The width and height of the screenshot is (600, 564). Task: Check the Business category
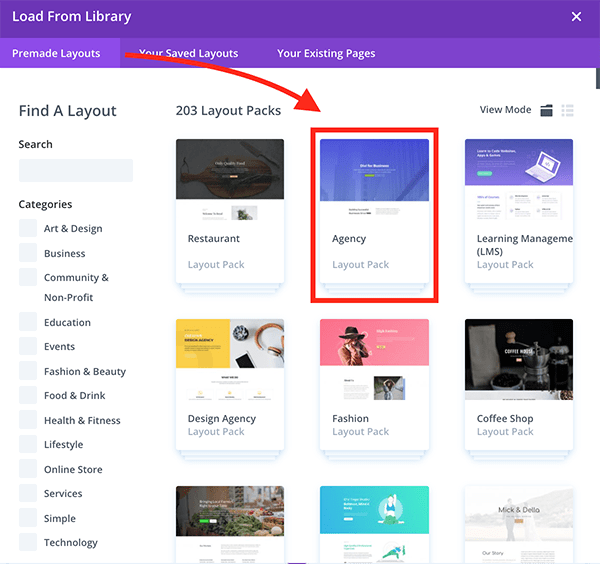pos(28,253)
